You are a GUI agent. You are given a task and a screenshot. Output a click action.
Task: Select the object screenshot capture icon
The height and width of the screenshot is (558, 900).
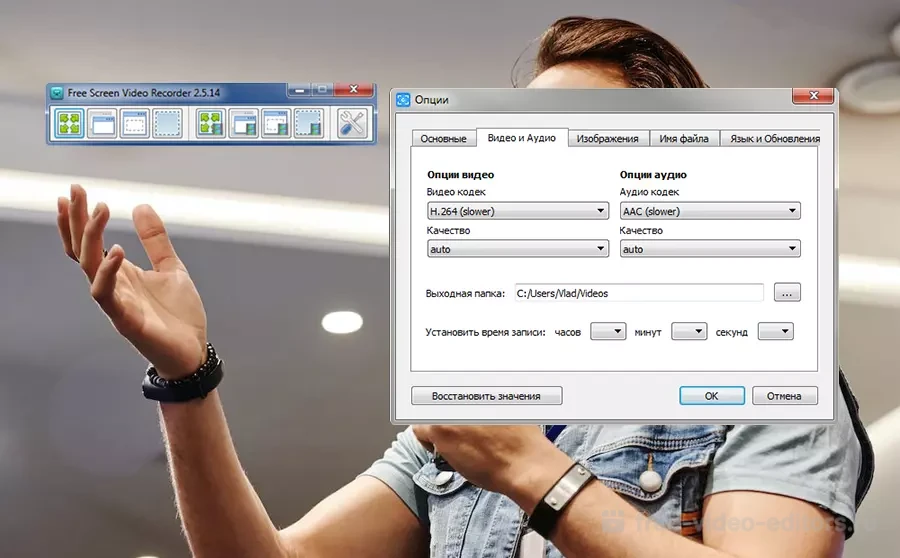[x=135, y=123]
